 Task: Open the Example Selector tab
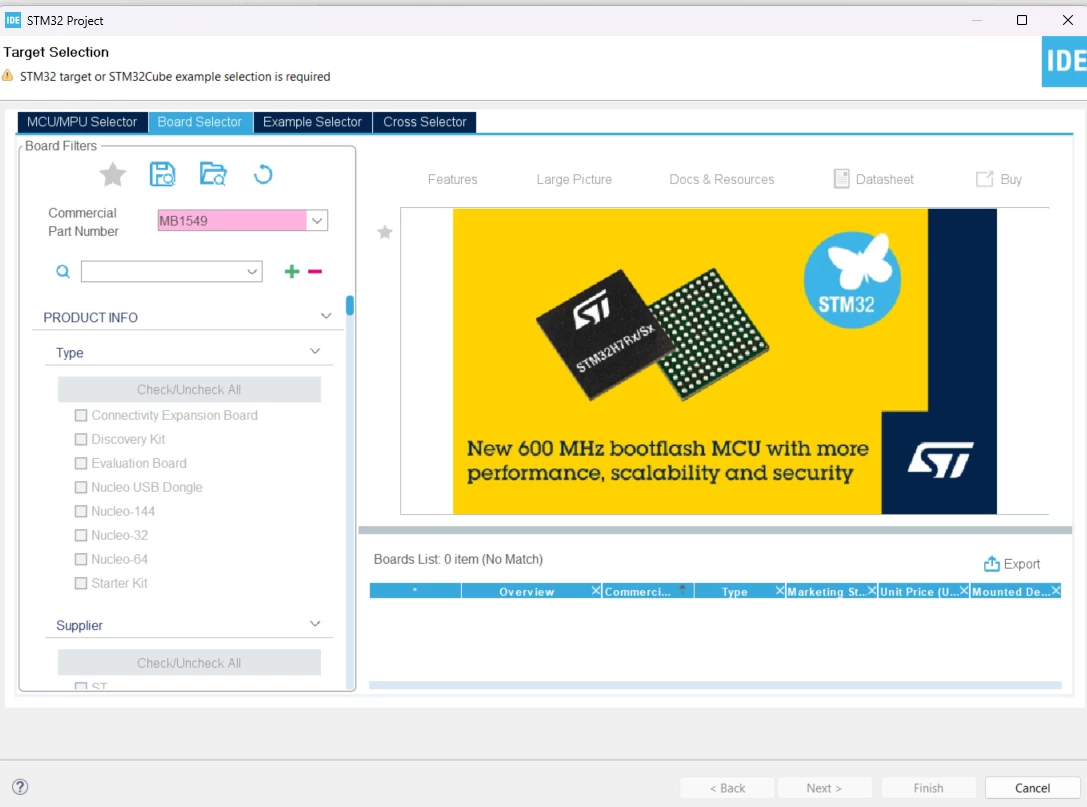[313, 122]
